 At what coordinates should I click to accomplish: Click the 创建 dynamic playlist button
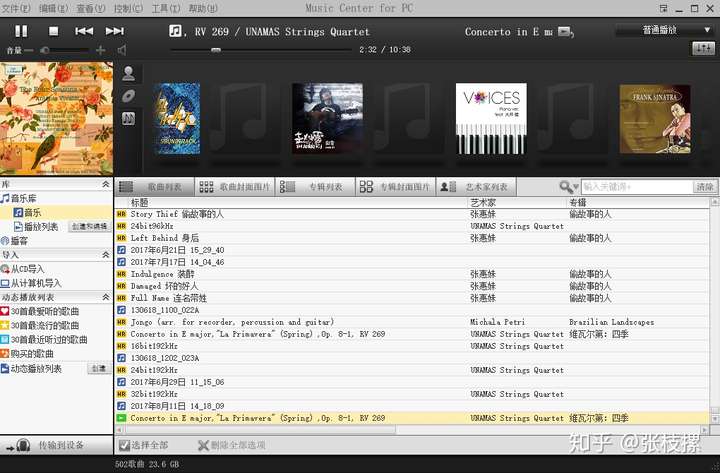(x=99, y=368)
